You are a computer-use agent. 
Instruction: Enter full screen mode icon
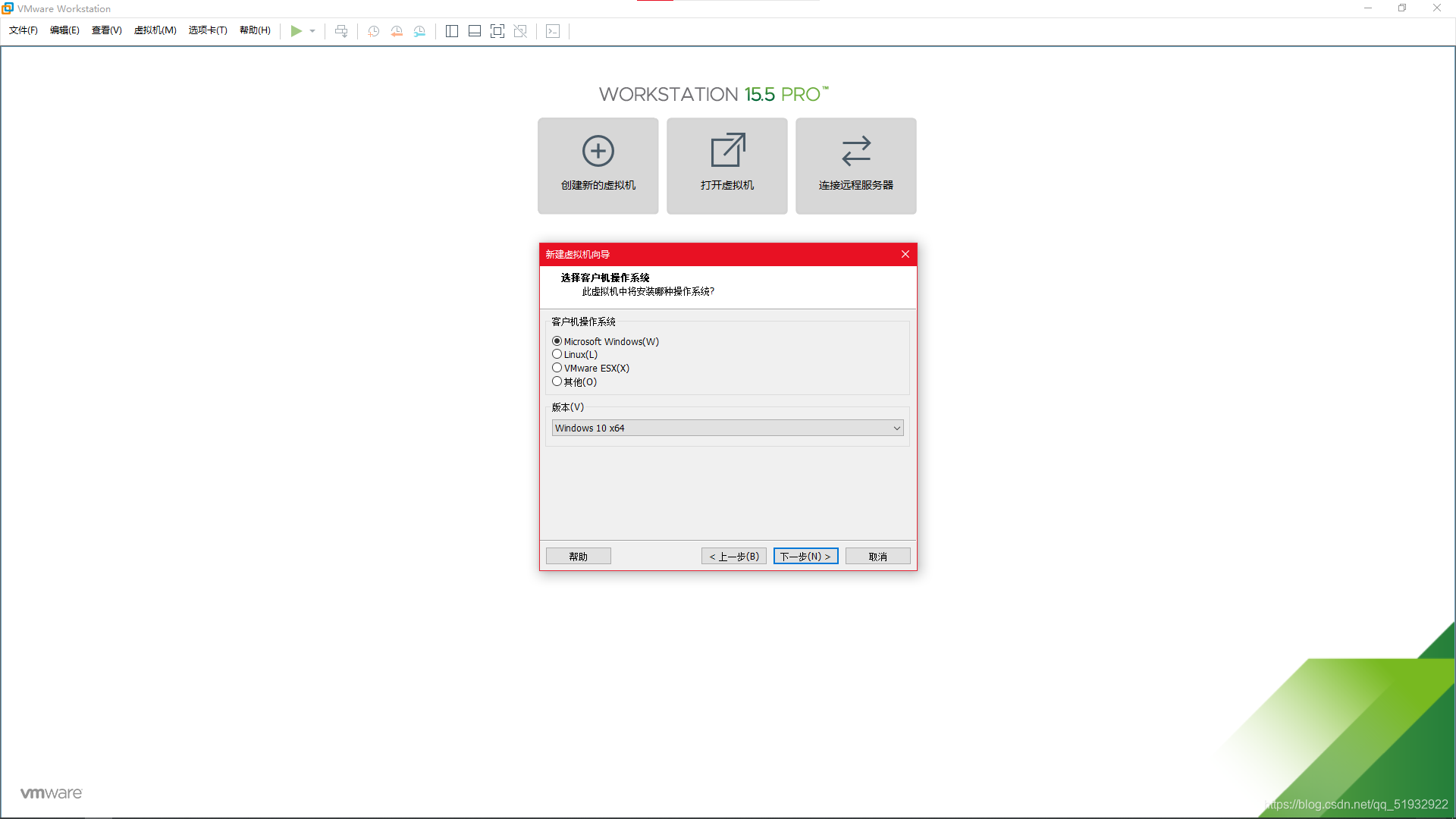[497, 31]
